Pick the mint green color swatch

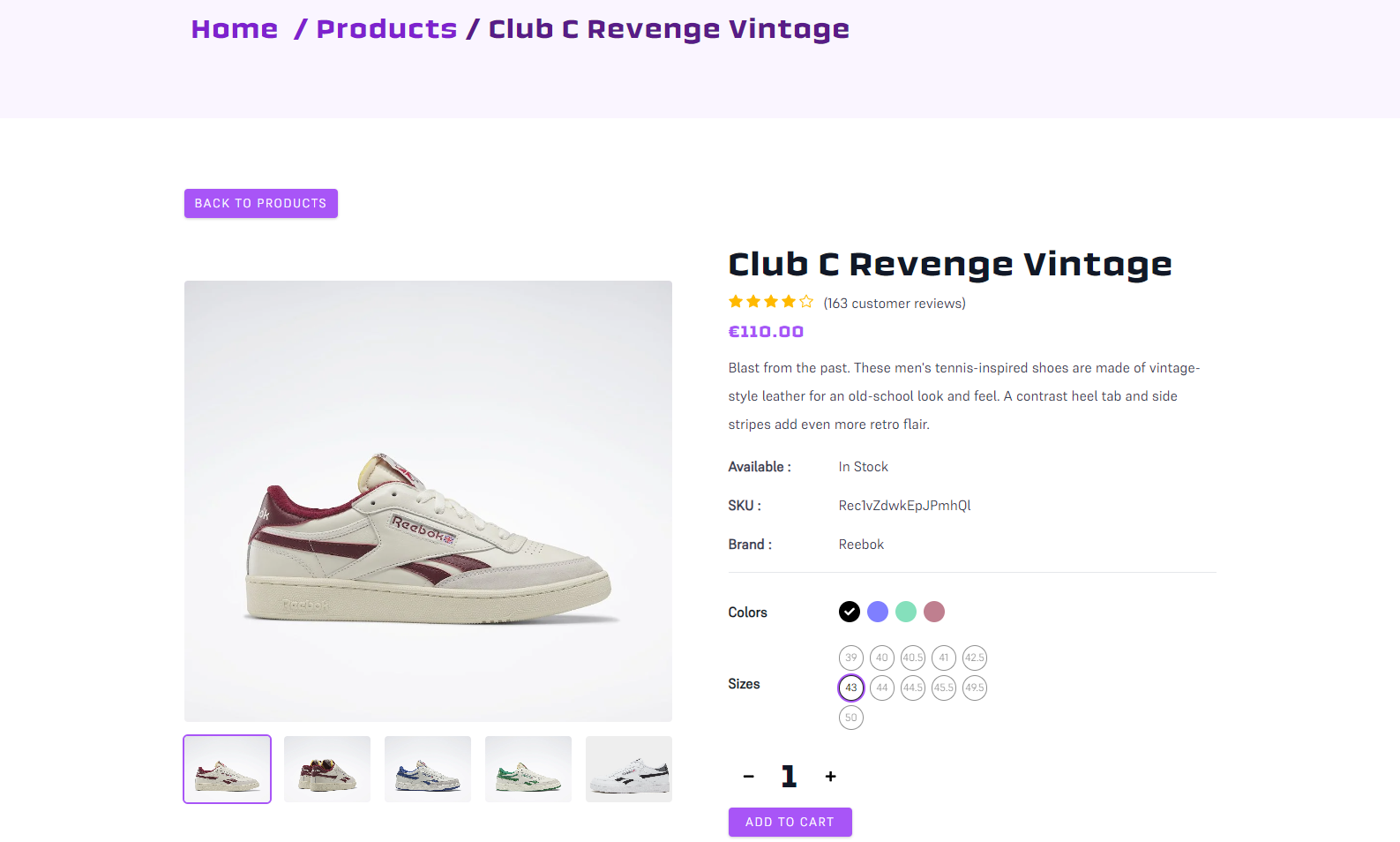pyautogui.click(x=906, y=612)
